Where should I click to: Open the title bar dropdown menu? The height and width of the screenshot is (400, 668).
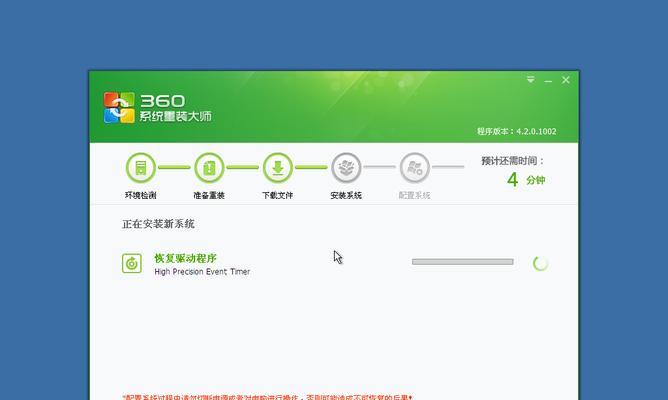530,80
